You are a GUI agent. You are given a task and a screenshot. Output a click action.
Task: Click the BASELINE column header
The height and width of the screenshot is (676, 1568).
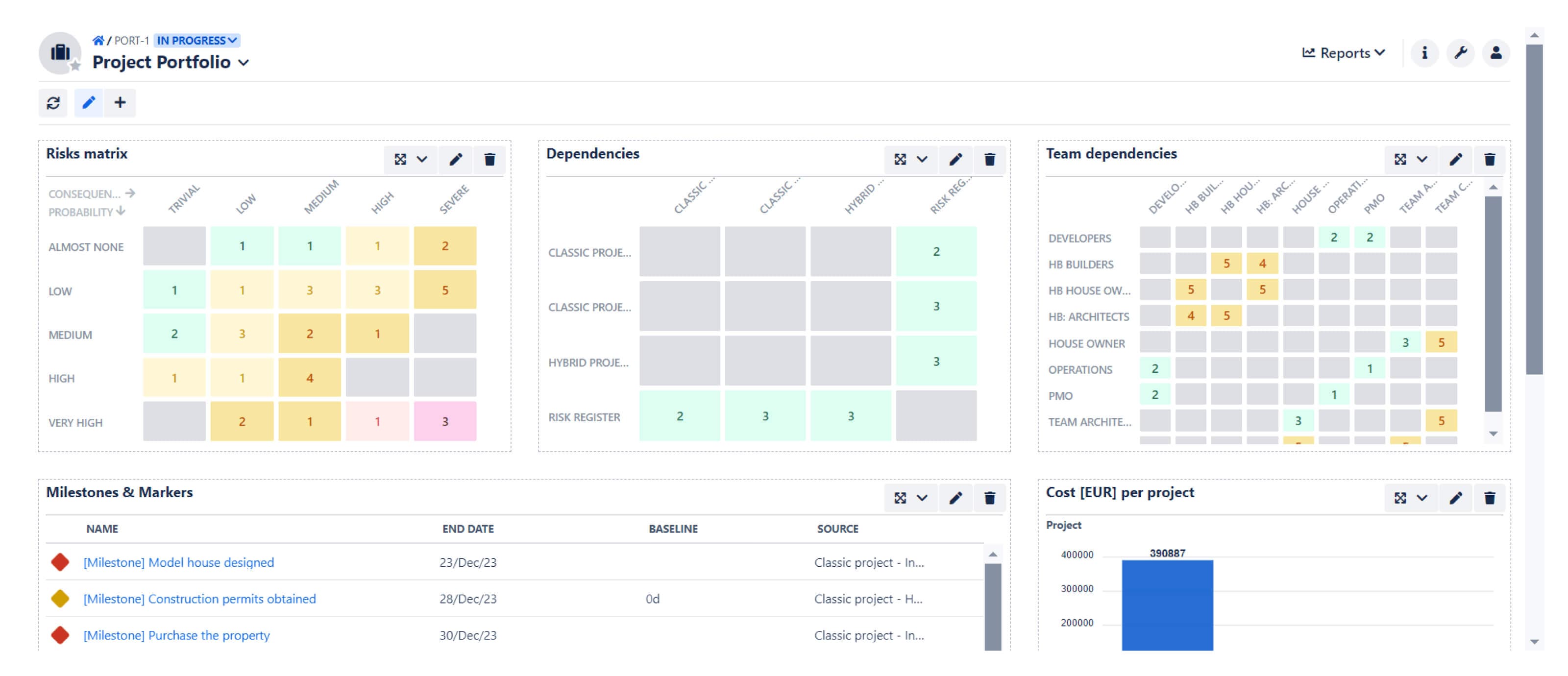(x=673, y=529)
